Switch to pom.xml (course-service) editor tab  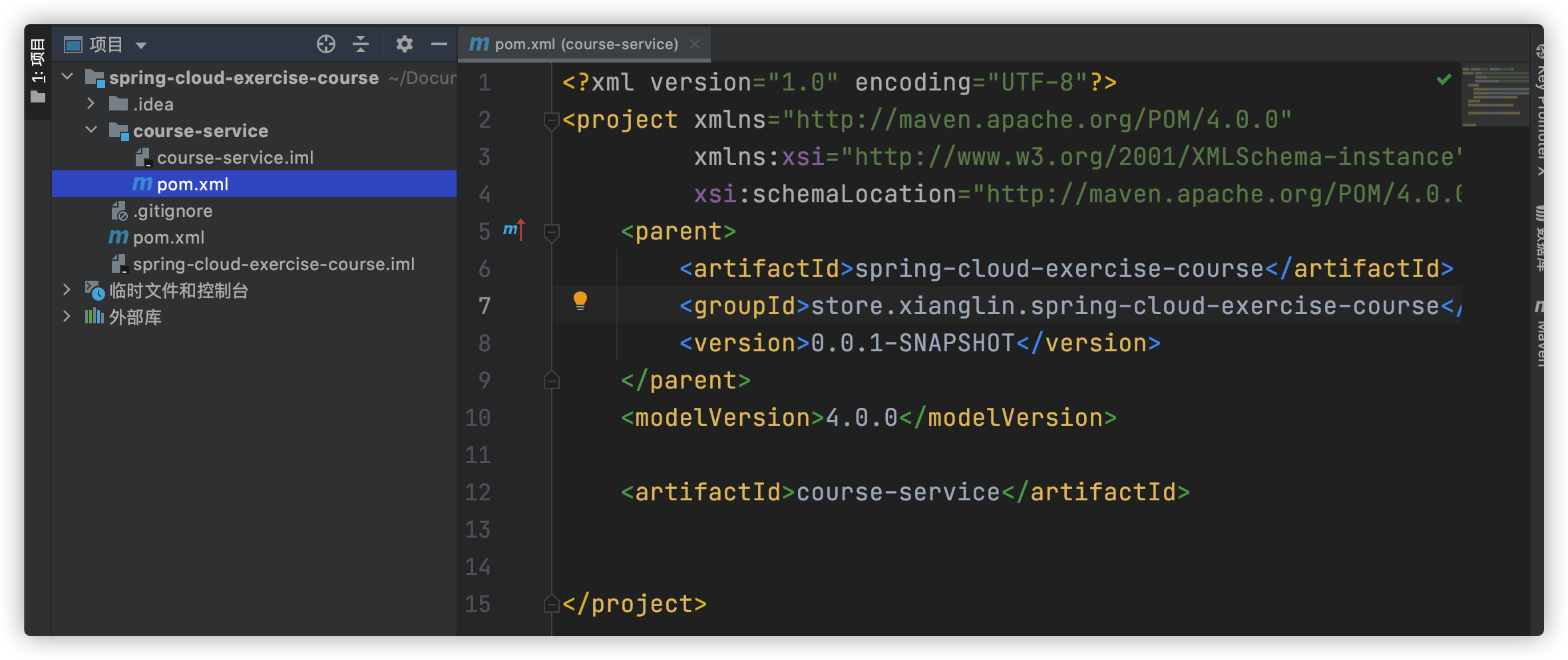coord(584,44)
